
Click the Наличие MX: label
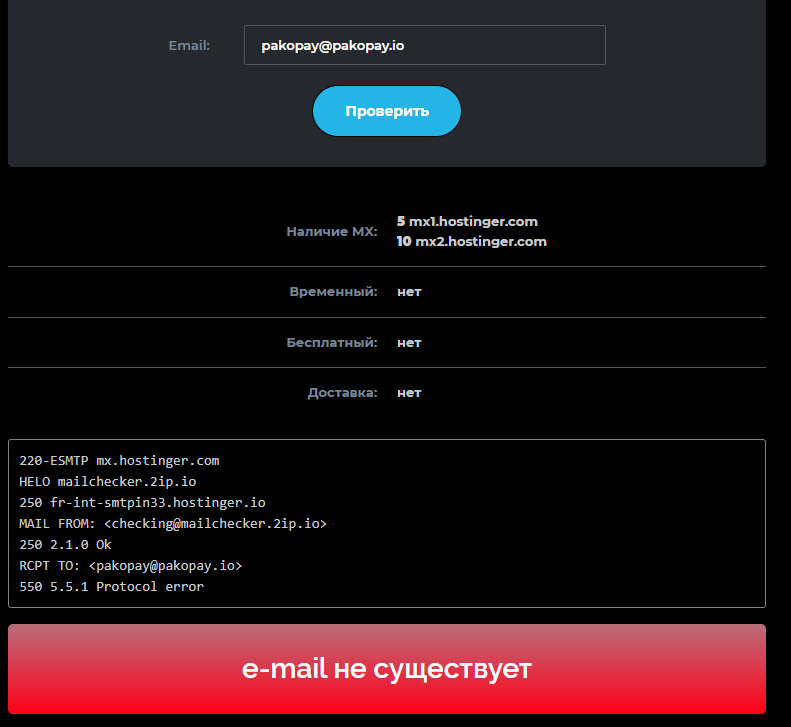[332, 232]
